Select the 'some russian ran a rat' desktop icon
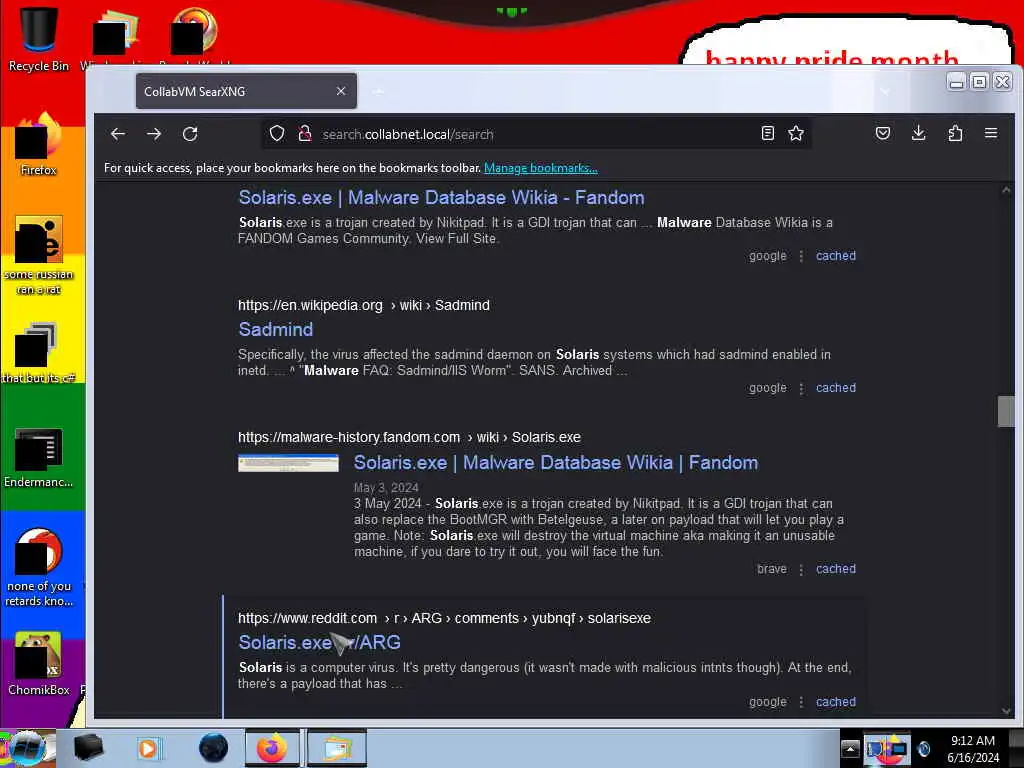This screenshot has width=1024, height=768. [39, 255]
